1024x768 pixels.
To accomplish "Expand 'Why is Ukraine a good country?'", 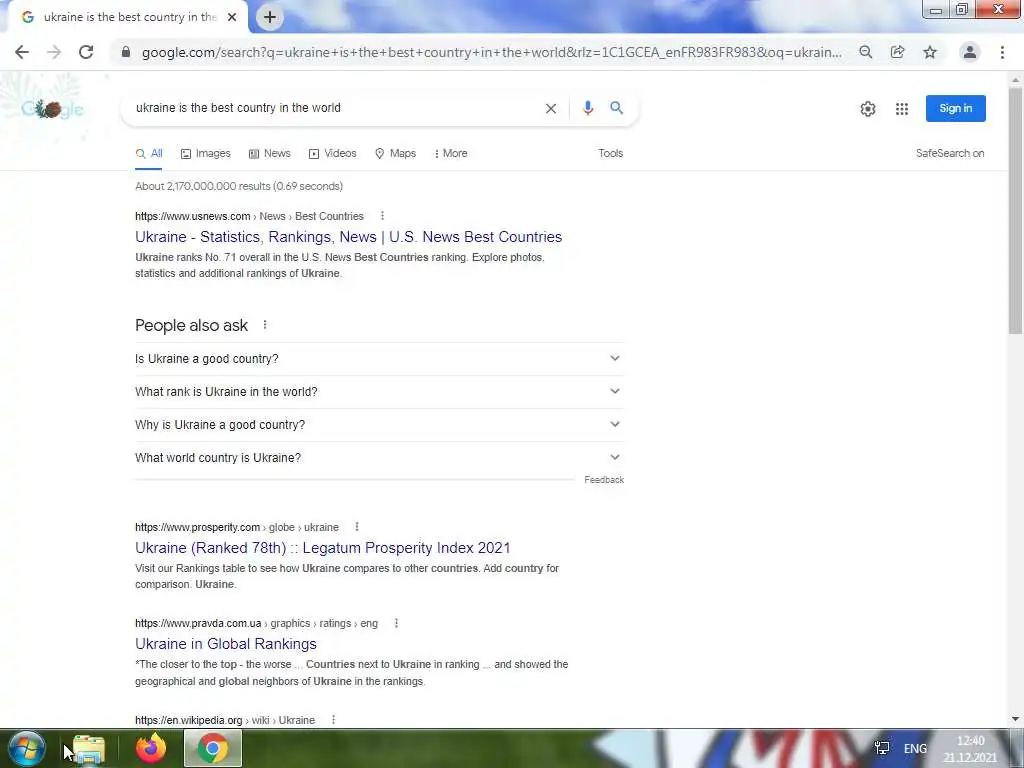I will tap(379, 424).
